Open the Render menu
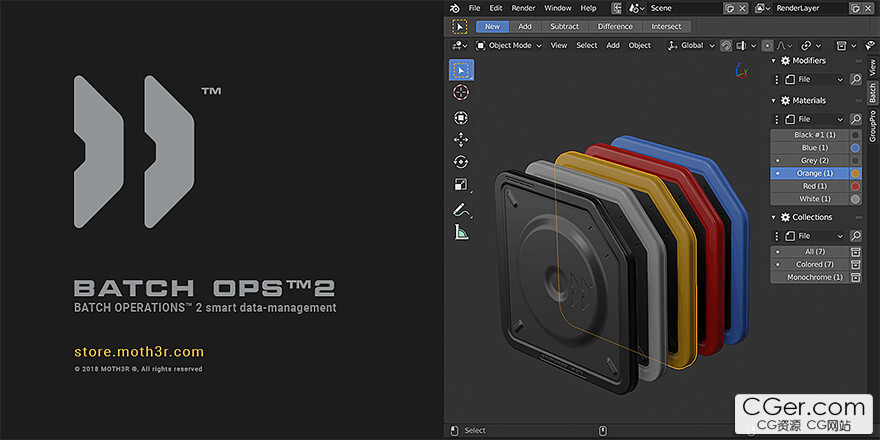This screenshot has height=440, width=880. pos(523,8)
